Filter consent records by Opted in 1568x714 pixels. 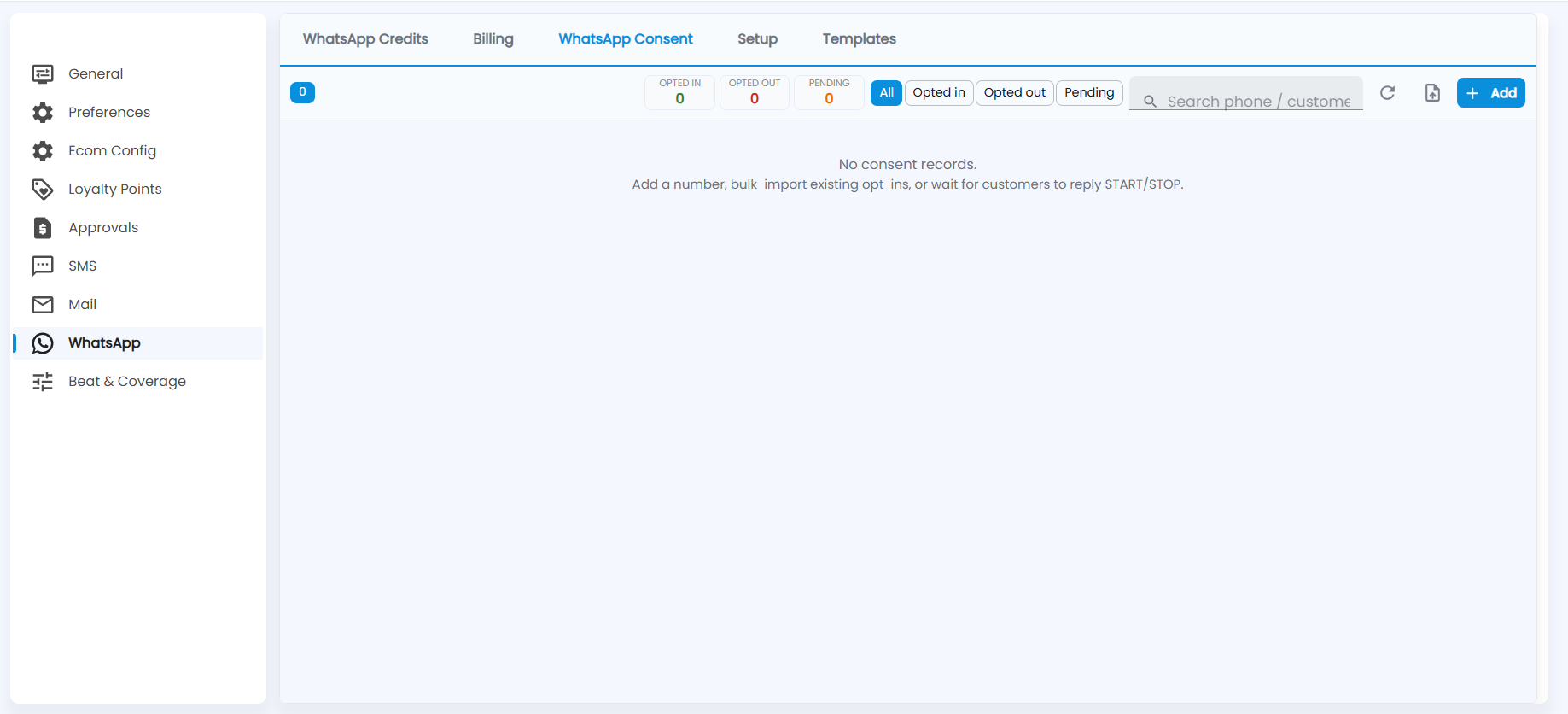tap(939, 92)
